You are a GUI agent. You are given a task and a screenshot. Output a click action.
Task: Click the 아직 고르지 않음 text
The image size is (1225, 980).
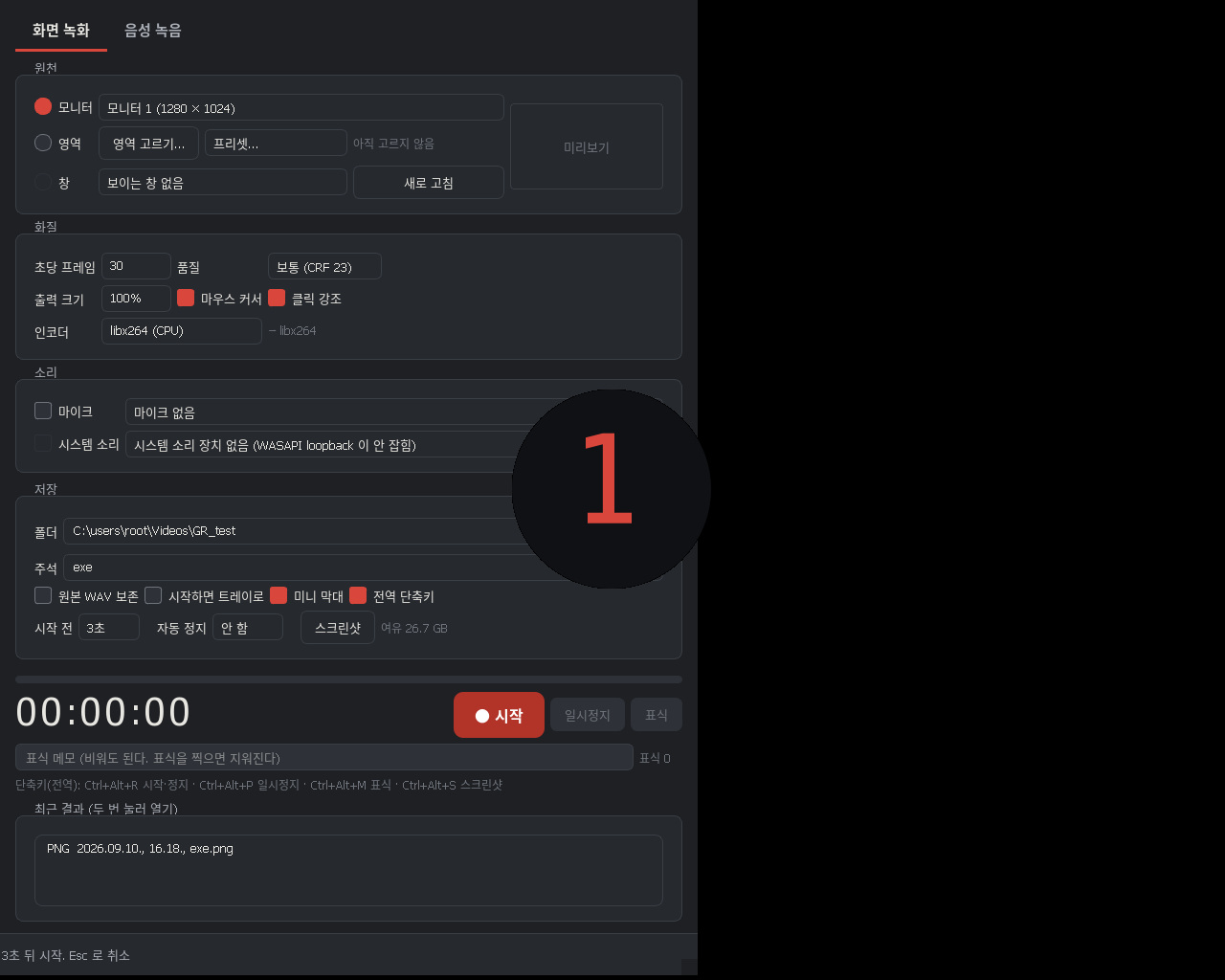point(393,143)
